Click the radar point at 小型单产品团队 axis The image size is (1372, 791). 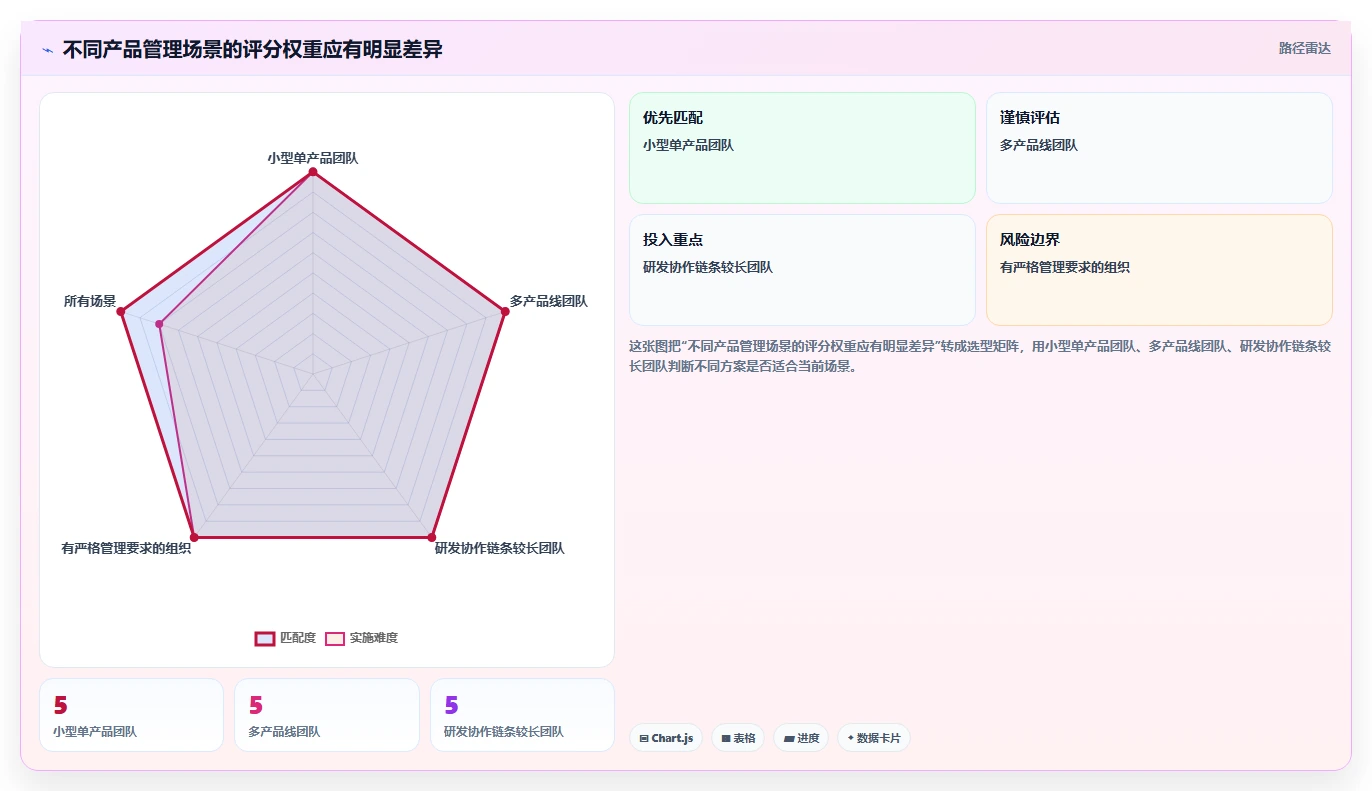[313, 172]
